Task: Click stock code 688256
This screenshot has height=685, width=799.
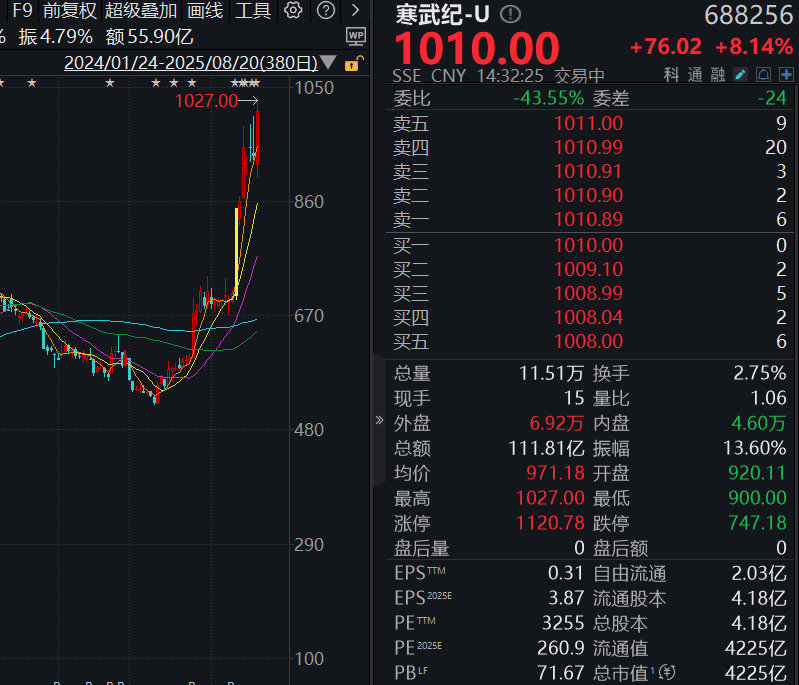Action: coord(749,15)
